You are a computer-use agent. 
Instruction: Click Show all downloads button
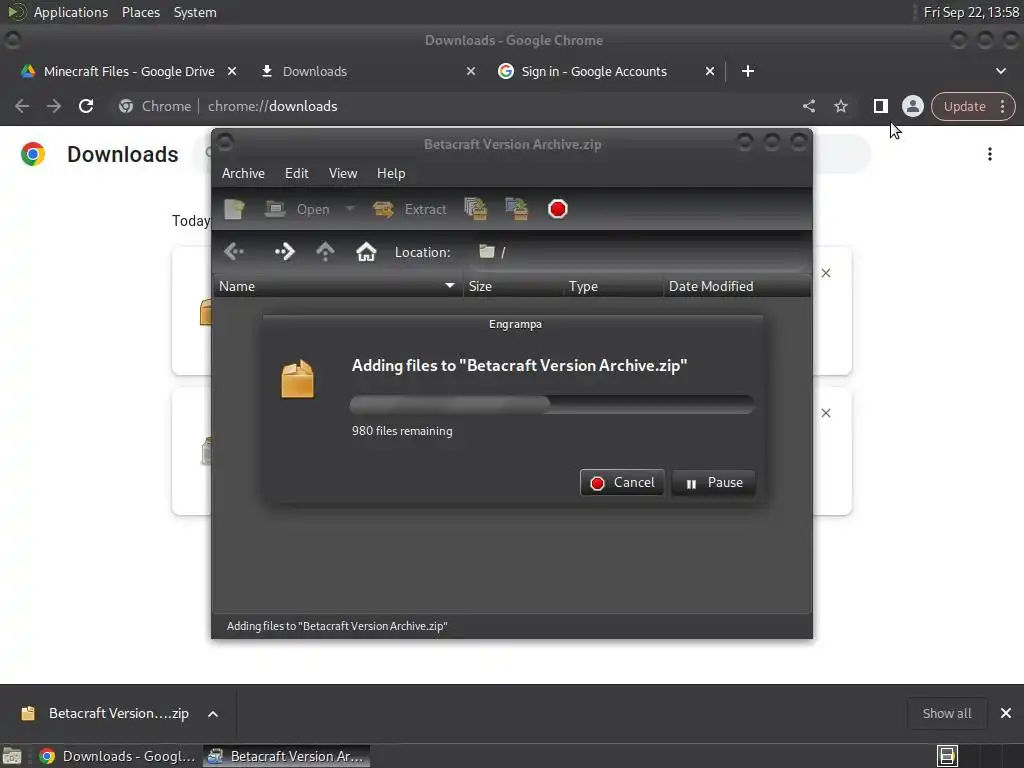click(x=946, y=713)
